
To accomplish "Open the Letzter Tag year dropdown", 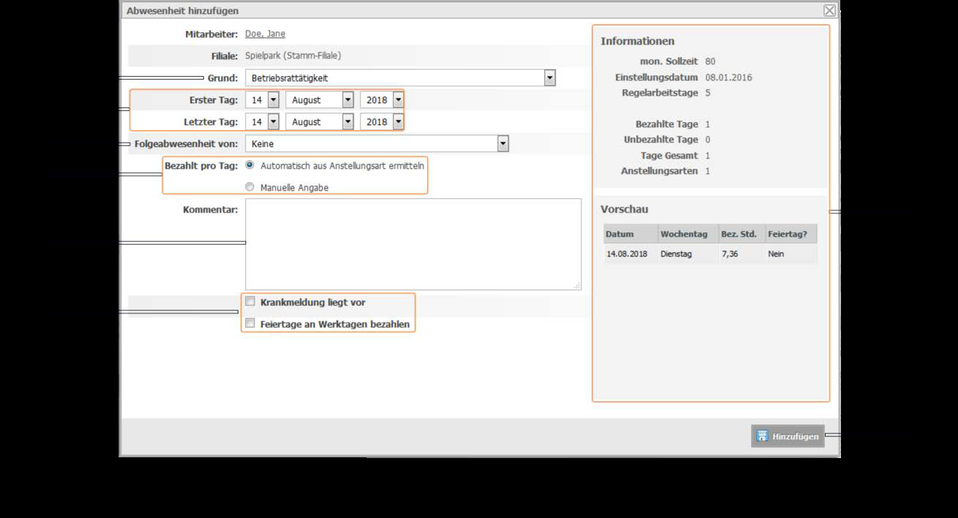I will (398, 122).
